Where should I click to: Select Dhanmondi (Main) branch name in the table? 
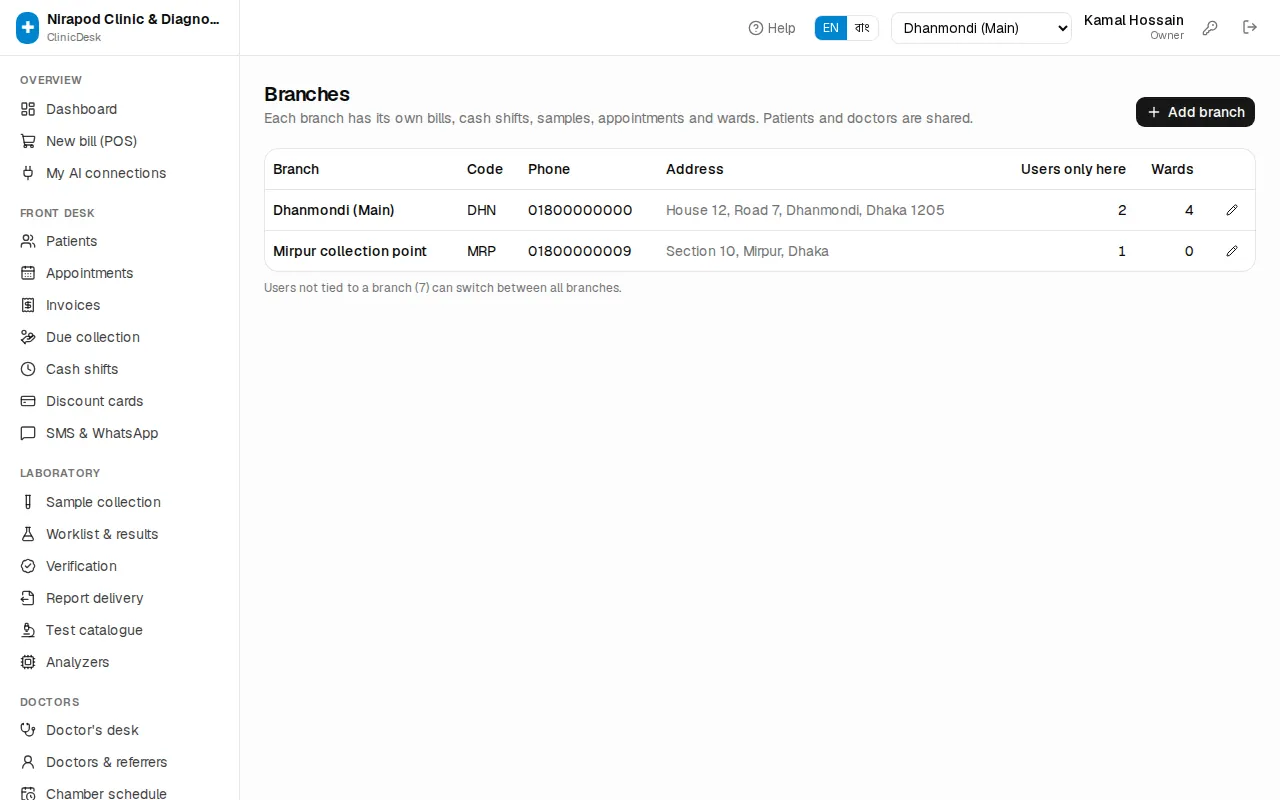334,210
